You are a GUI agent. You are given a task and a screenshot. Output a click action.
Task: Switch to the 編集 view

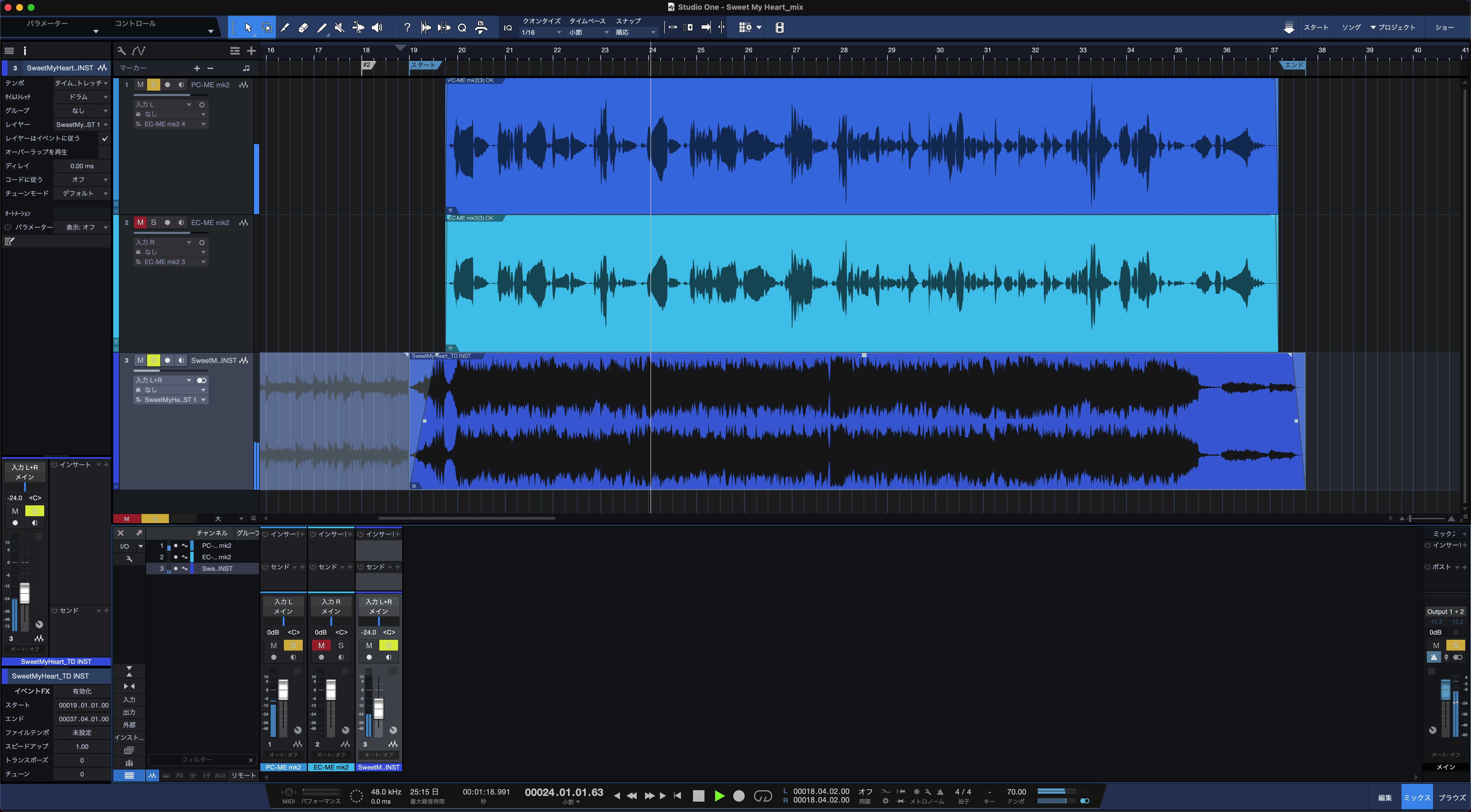point(1385,798)
